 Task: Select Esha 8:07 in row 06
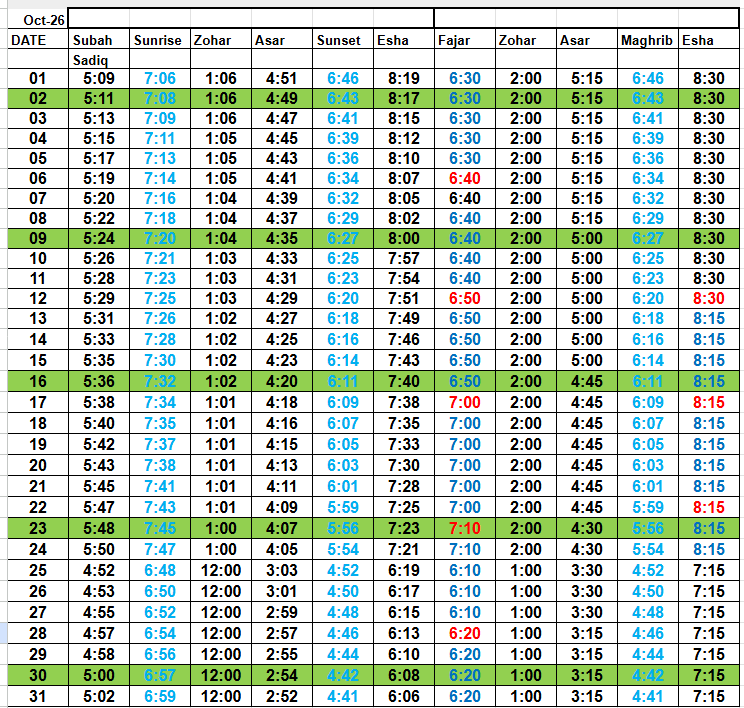[404, 178]
